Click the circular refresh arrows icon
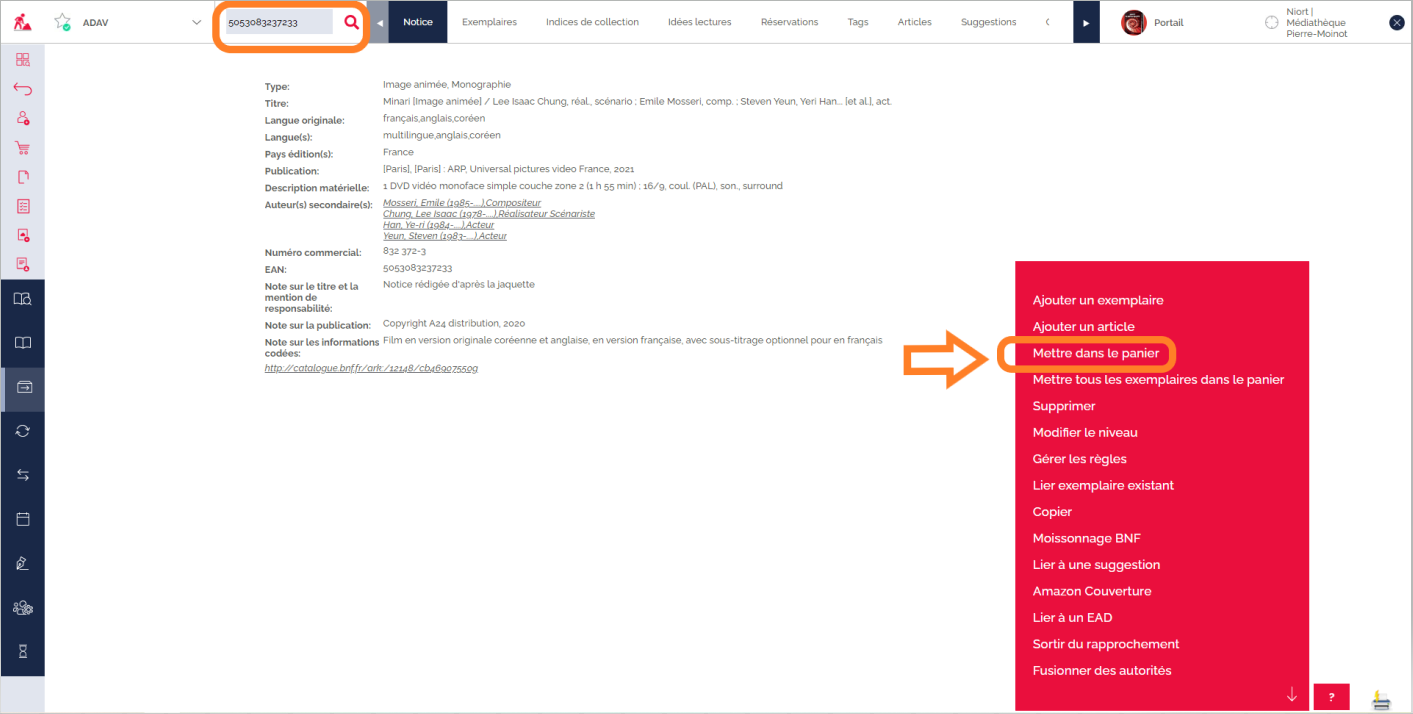 (x=22, y=431)
